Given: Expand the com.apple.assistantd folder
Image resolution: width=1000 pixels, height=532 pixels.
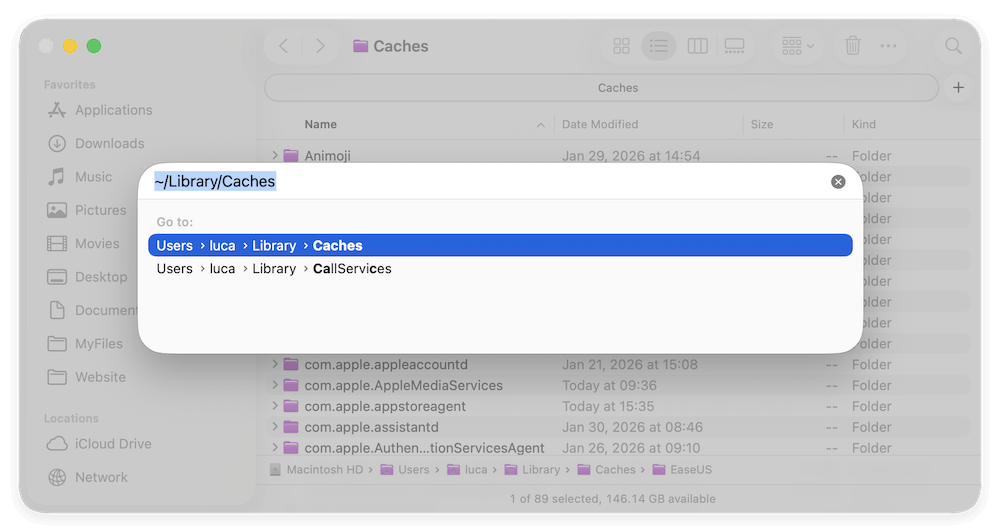Looking at the screenshot, I should (x=274, y=427).
